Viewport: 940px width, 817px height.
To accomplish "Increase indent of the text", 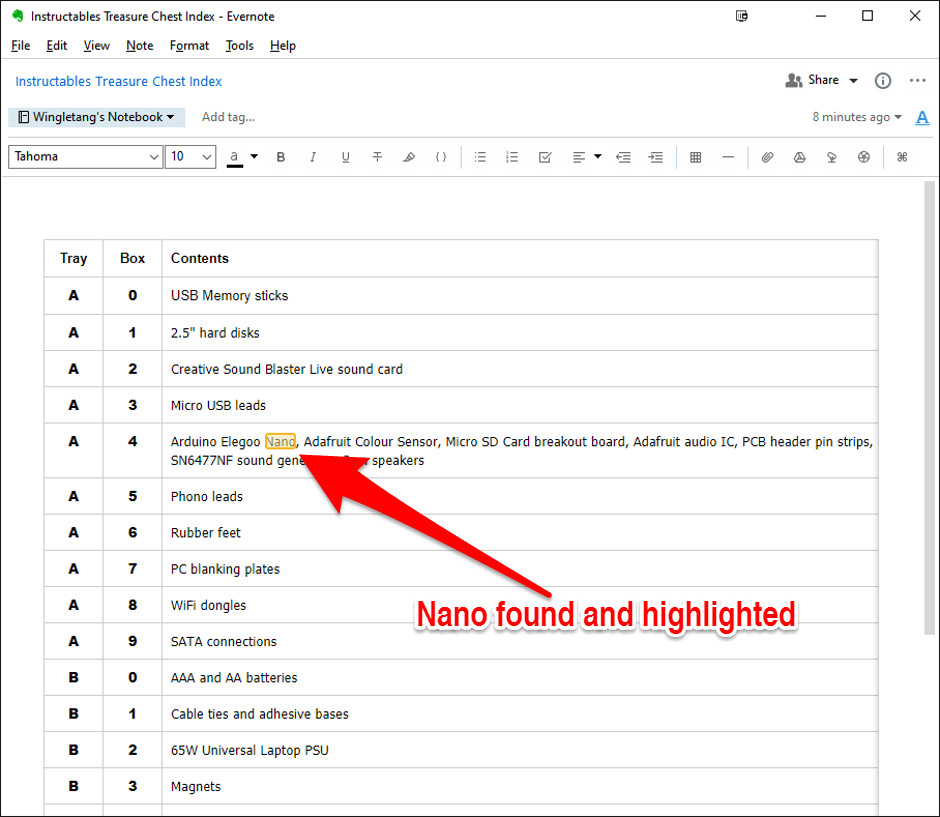I will pos(655,157).
